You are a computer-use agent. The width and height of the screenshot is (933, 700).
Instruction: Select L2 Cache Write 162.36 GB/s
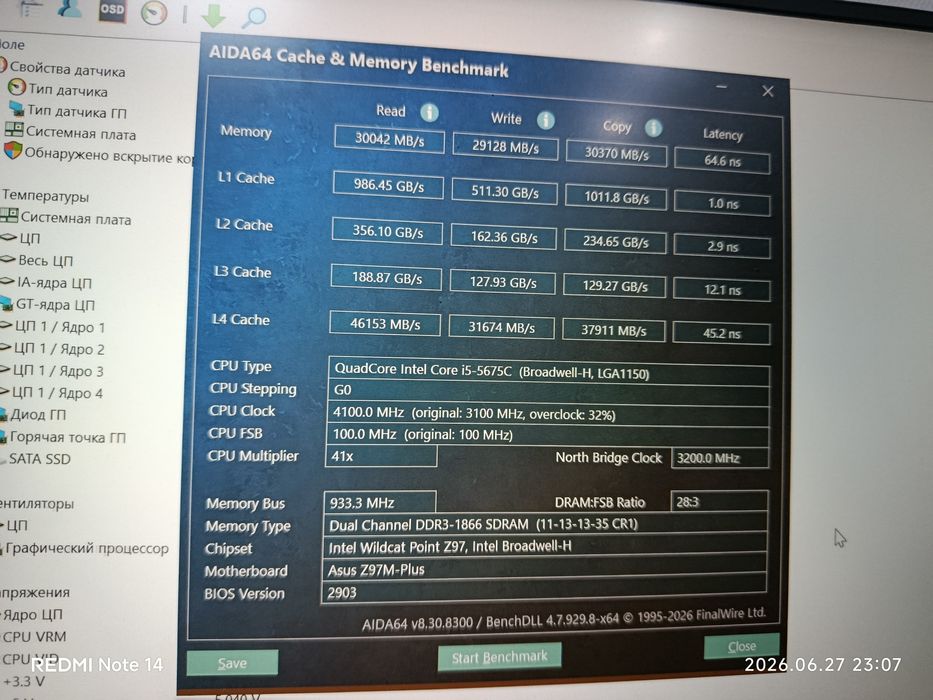click(504, 238)
